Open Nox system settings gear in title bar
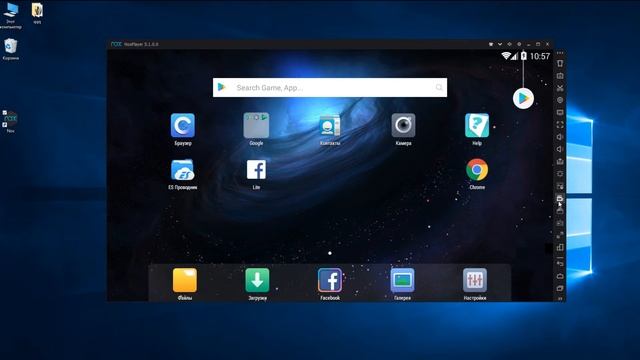 (x=519, y=44)
